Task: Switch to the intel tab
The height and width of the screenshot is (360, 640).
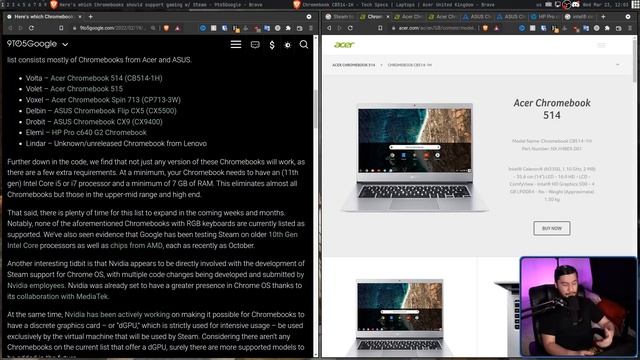Action: coord(580,17)
